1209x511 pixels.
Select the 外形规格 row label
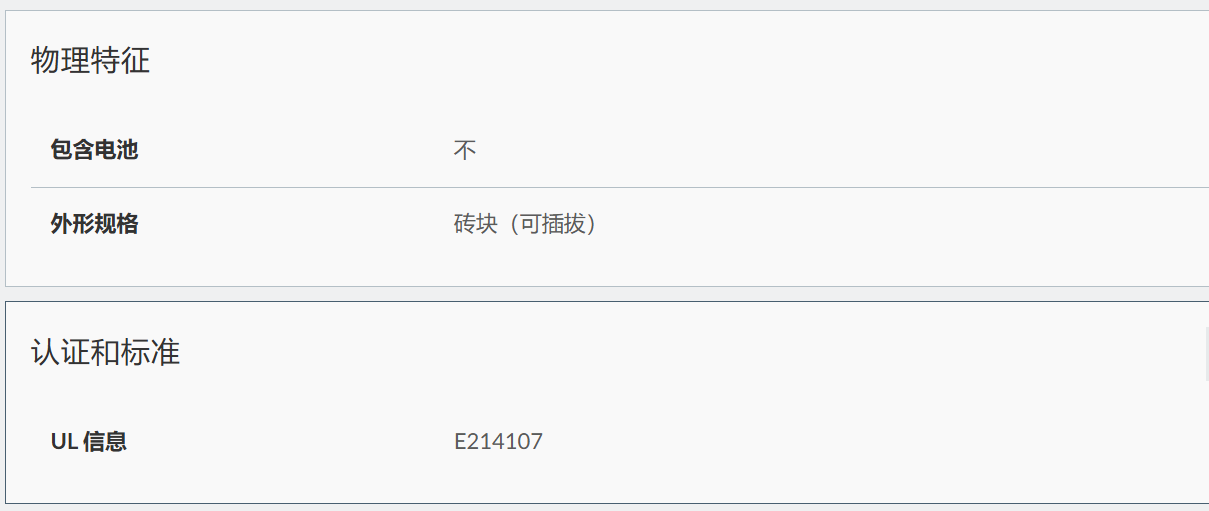click(x=94, y=224)
